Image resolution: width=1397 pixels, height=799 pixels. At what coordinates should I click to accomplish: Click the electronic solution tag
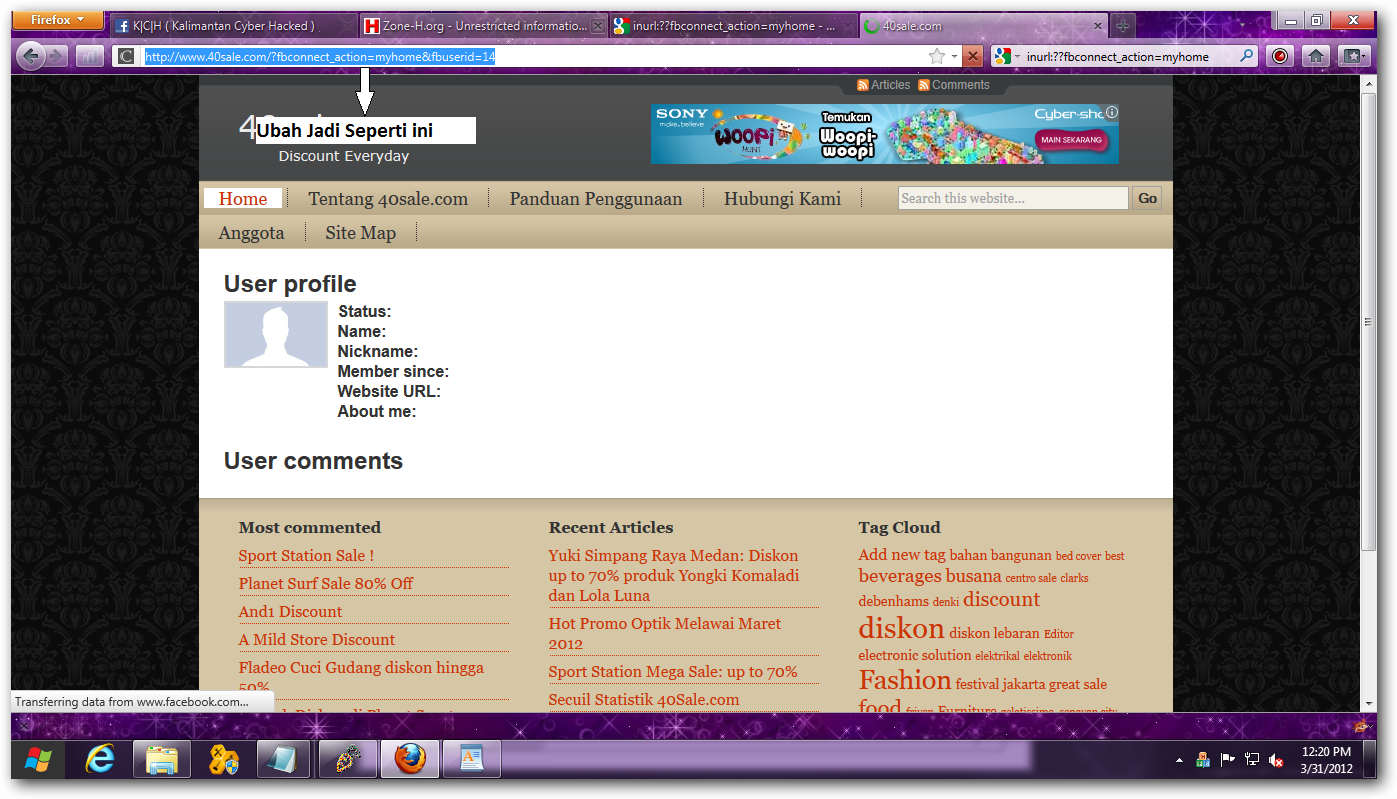[x=915, y=655]
